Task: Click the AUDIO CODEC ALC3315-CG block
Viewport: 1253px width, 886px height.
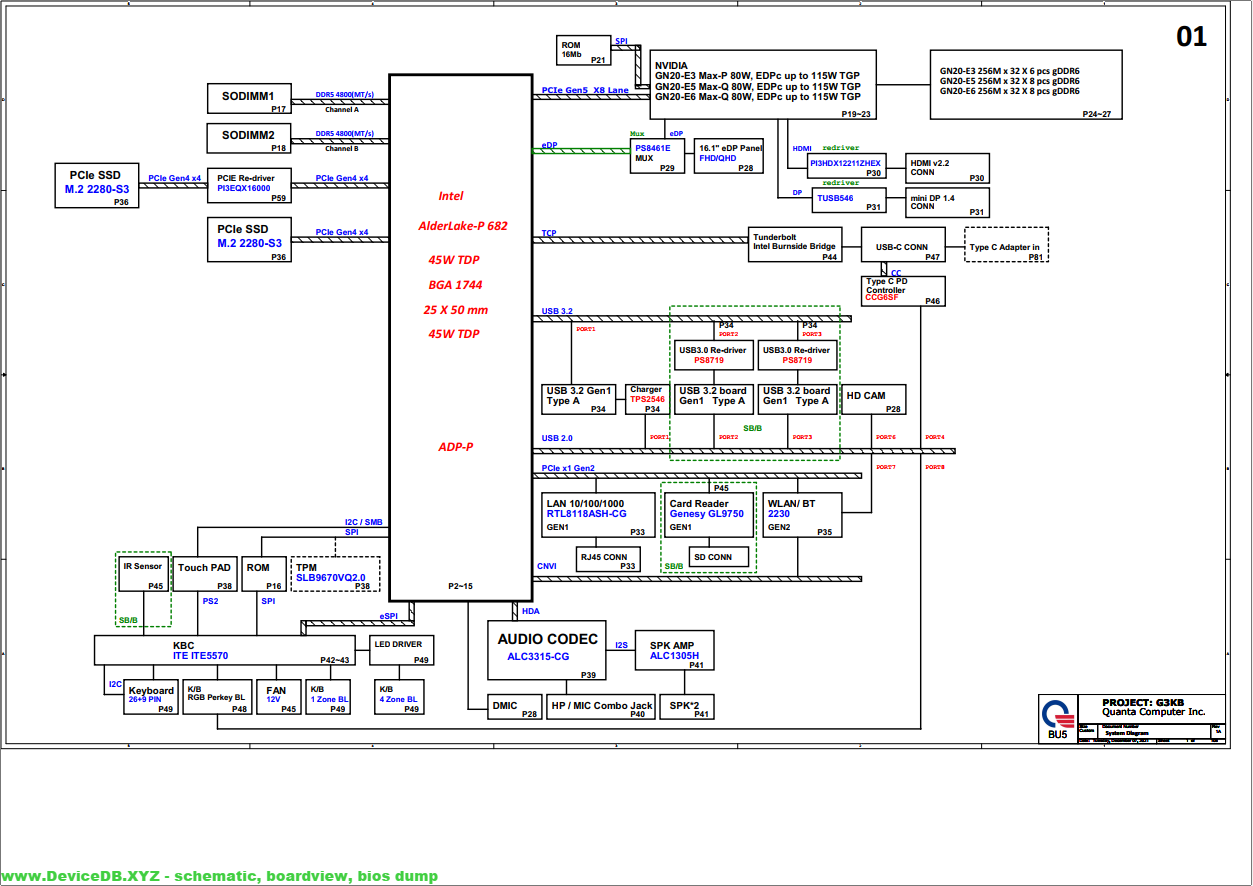Action: [x=549, y=651]
